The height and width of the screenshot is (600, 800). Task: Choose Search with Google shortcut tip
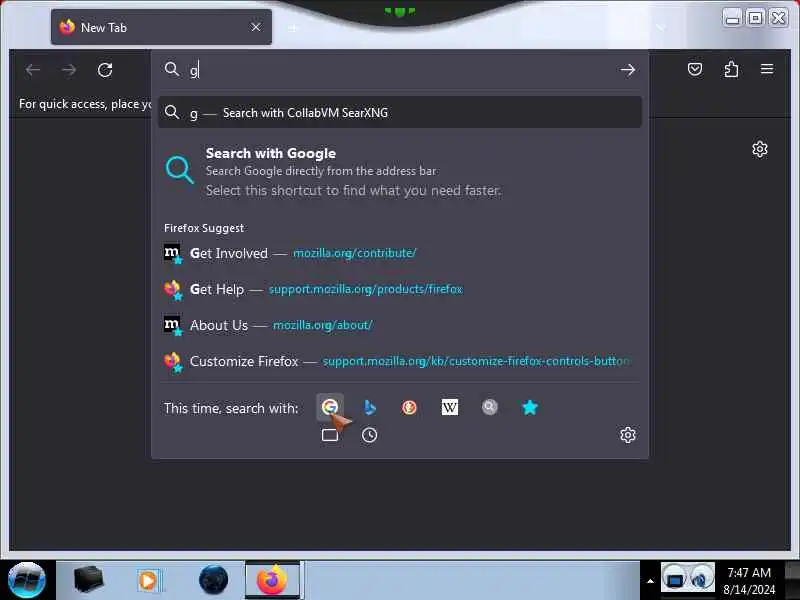(x=400, y=171)
